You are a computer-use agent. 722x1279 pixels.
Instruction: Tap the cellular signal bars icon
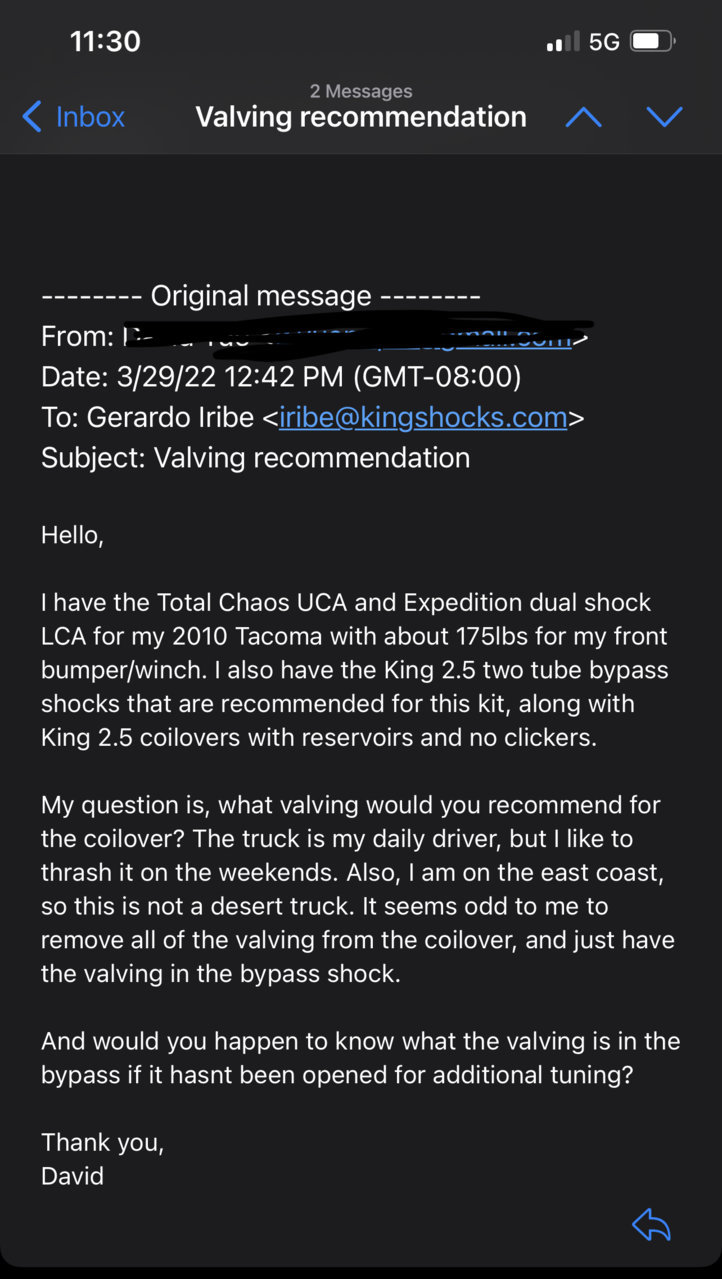click(x=564, y=42)
